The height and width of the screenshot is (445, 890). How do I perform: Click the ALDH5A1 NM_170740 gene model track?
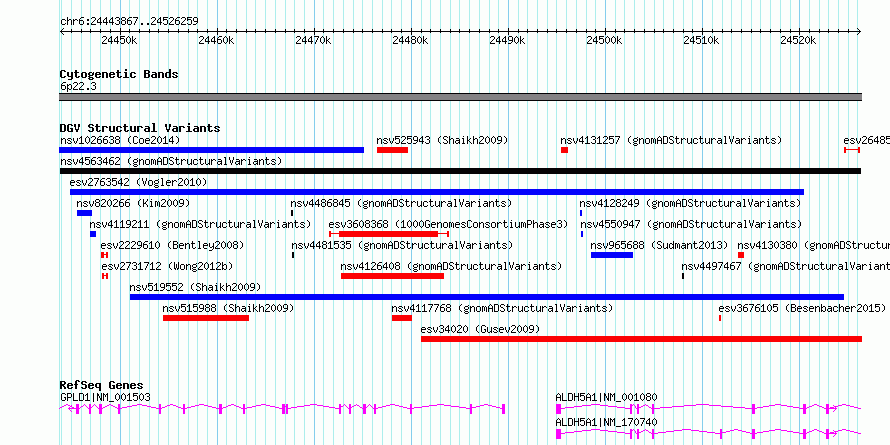pos(708,433)
